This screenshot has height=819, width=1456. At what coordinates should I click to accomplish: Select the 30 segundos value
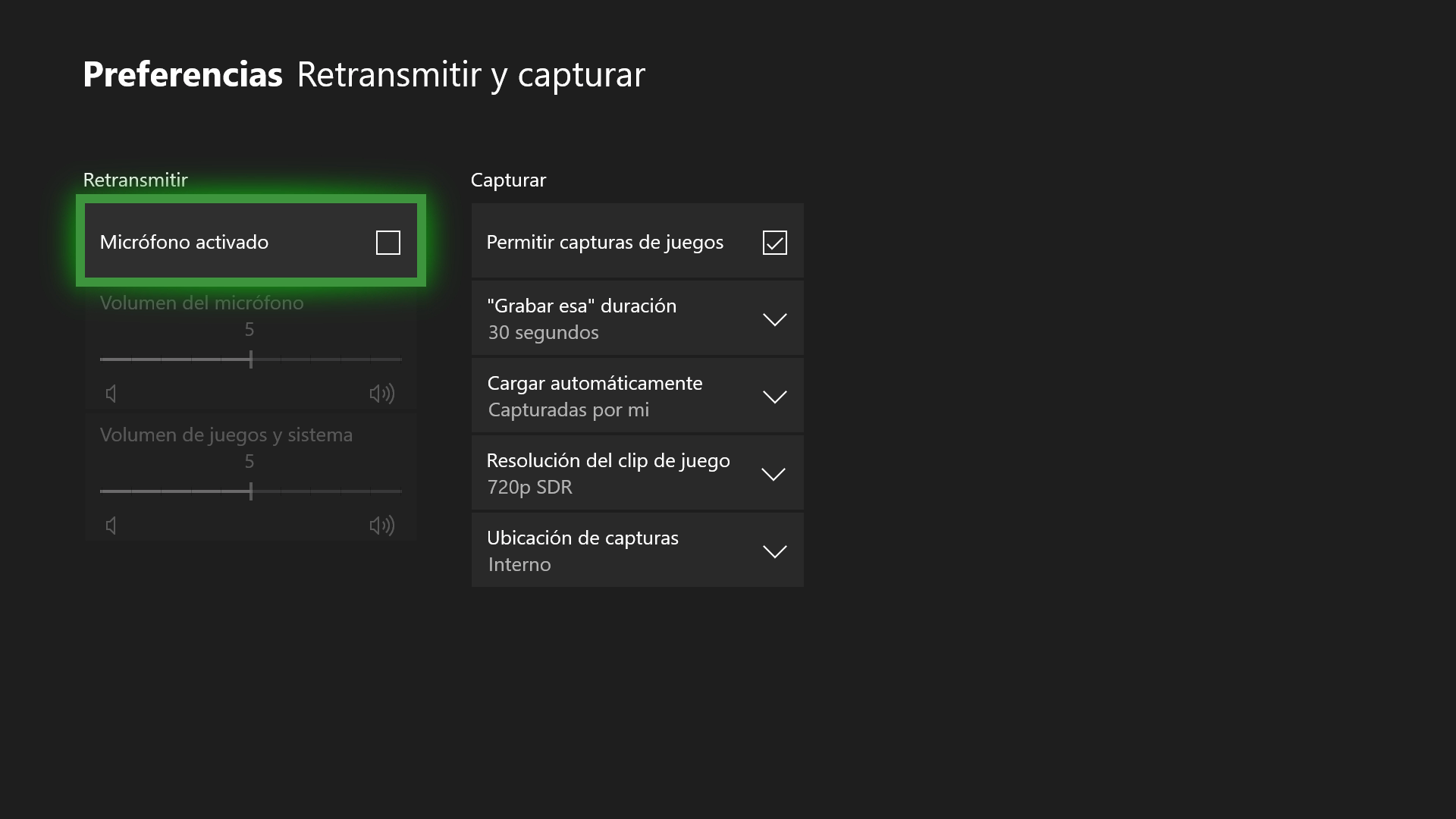(x=543, y=332)
